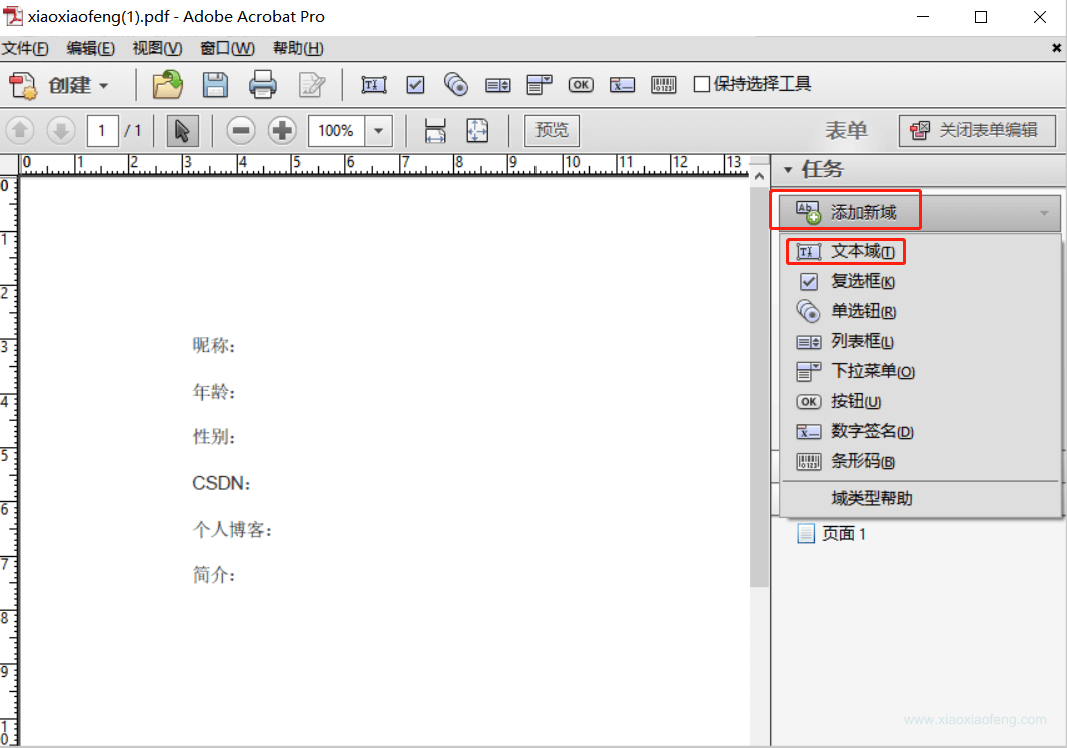1067x748 pixels.
Task: Choose 条形码(B) from the menu
Action: [x=920, y=461]
